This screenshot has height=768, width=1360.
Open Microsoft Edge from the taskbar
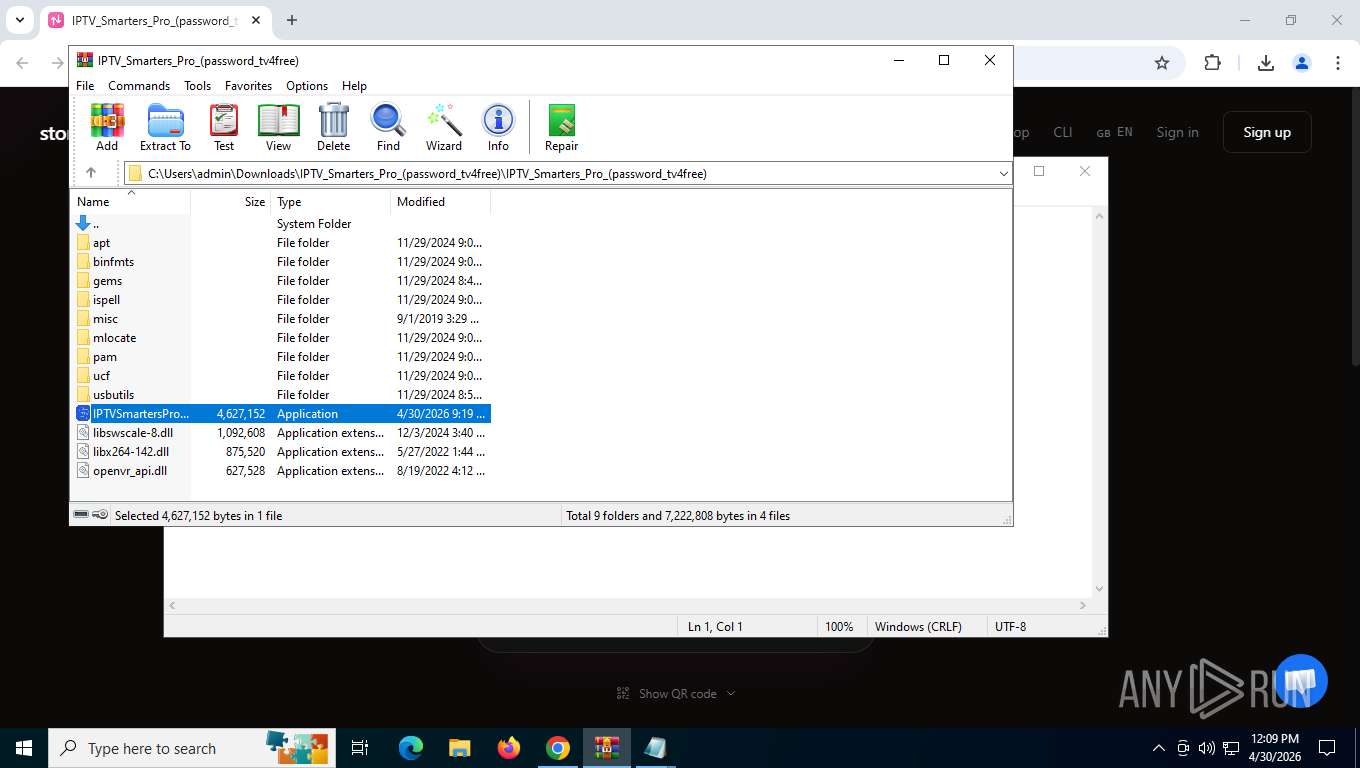411,748
